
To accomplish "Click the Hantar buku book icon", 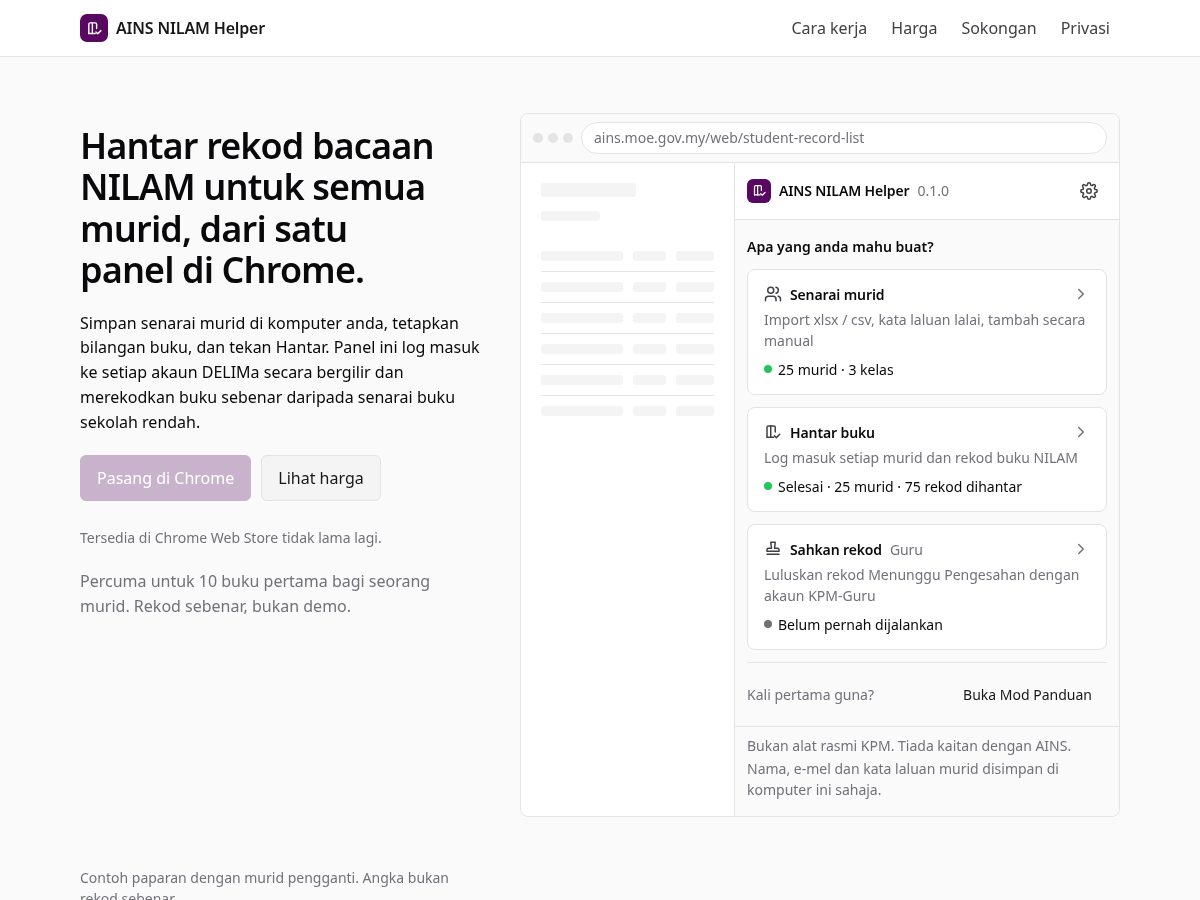I will point(773,432).
